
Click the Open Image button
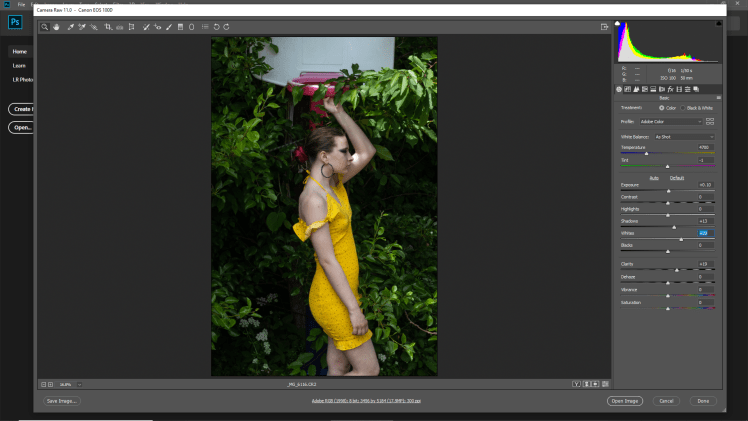pos(624,401)
